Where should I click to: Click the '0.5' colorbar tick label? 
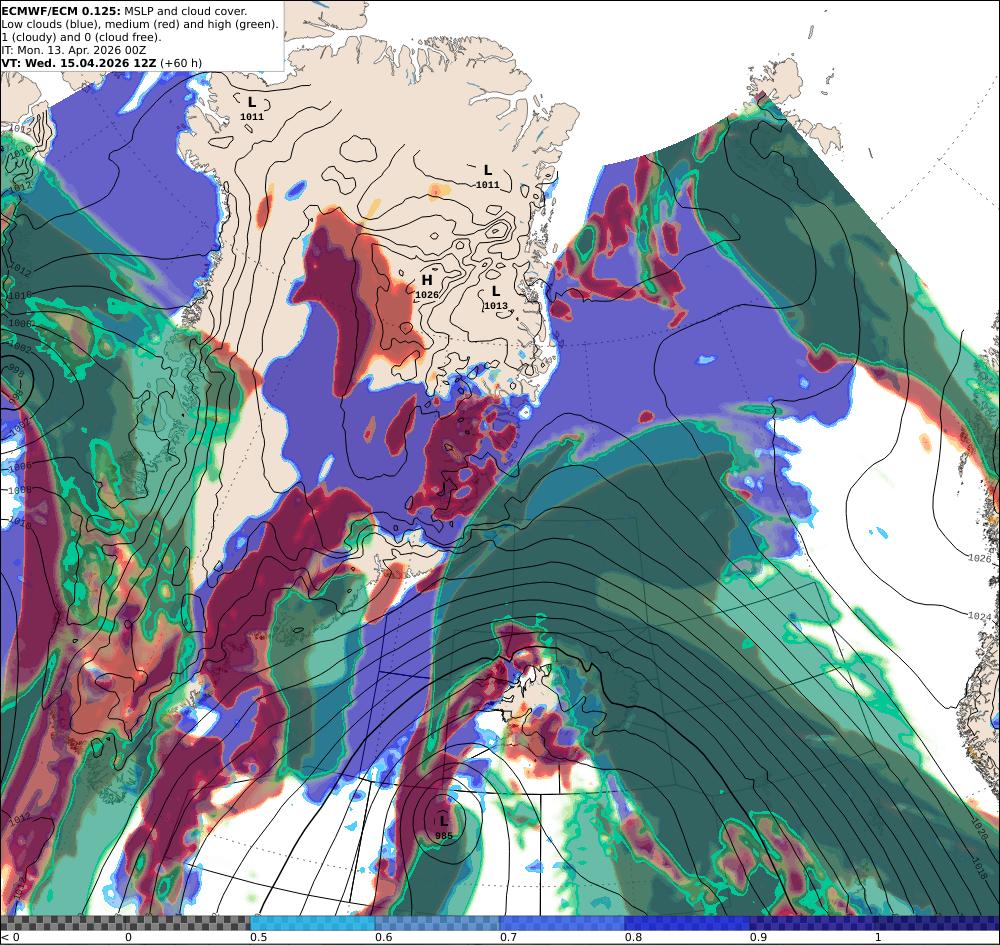pos(258,937)
